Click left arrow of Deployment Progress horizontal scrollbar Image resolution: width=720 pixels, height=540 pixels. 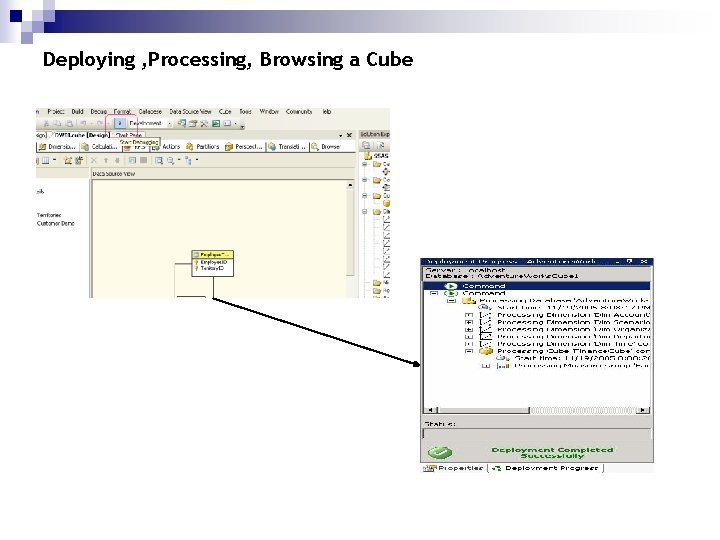click(431, 410)
